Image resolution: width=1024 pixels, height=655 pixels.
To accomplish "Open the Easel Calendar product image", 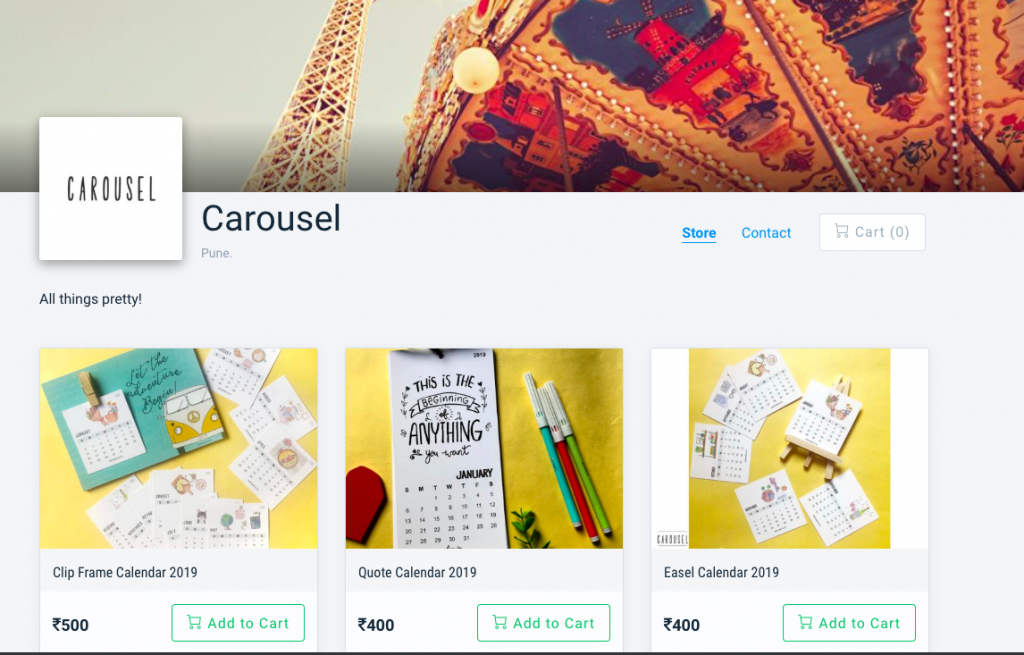I will tap(790, 449).
